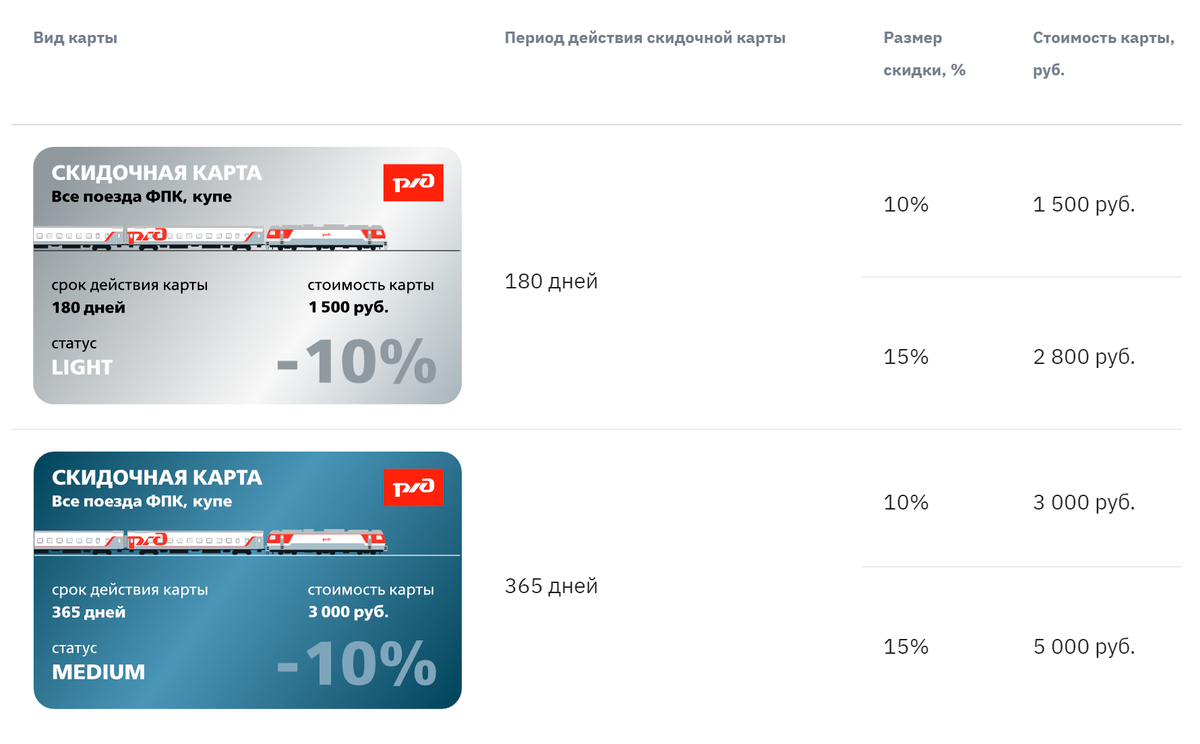Click the train illustration on blue card
This screenshot has width=1200, height=744.
[210, 542]
